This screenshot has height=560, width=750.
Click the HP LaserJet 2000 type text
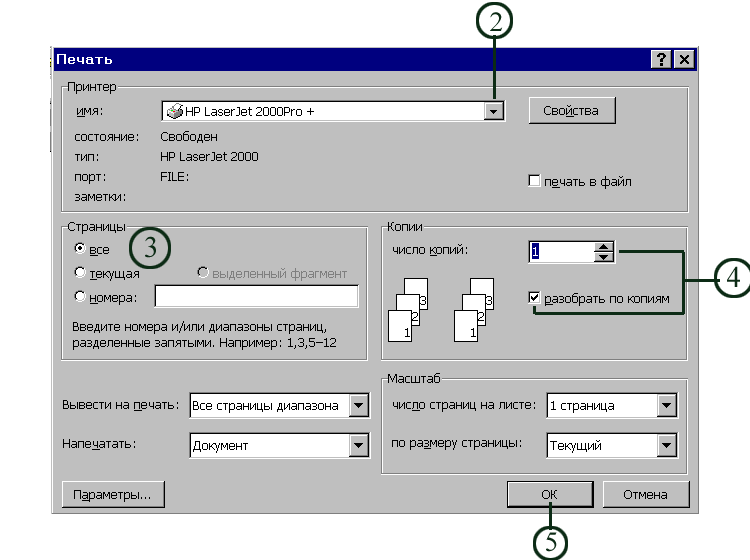[209, 157]
